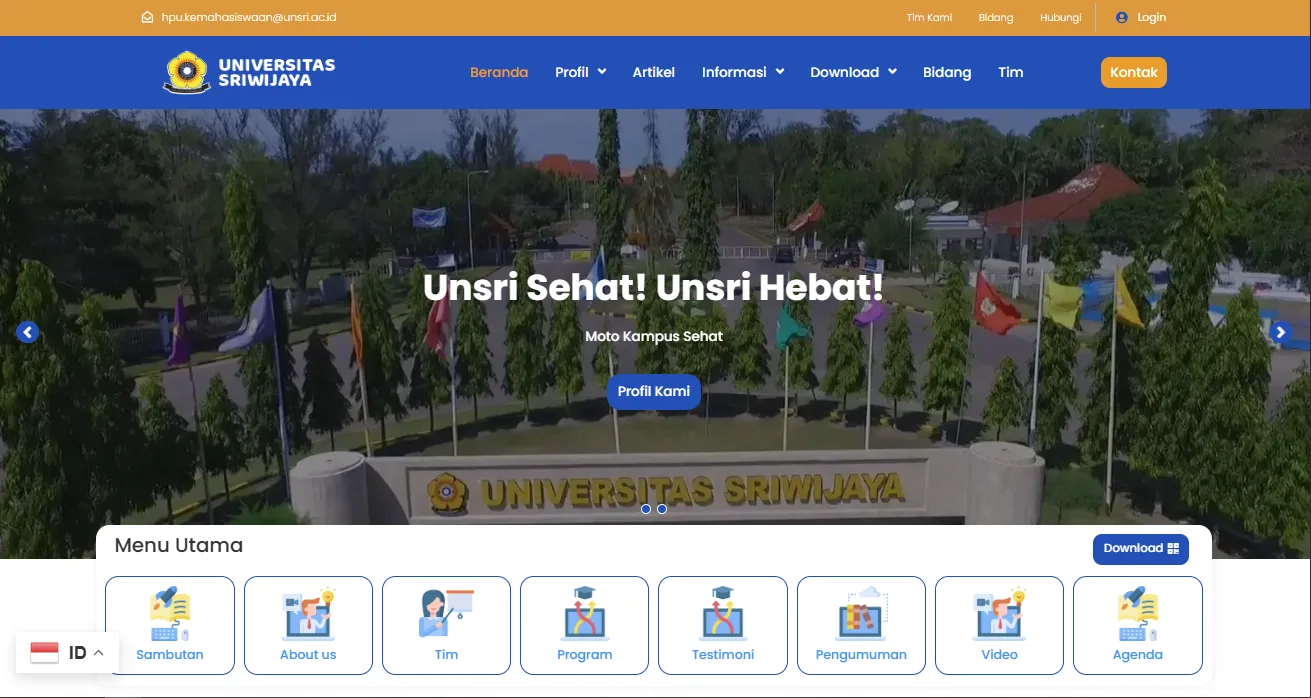Open the Agenda icon card
The height and width of the screenshot is (698, 1311).
1138,625
